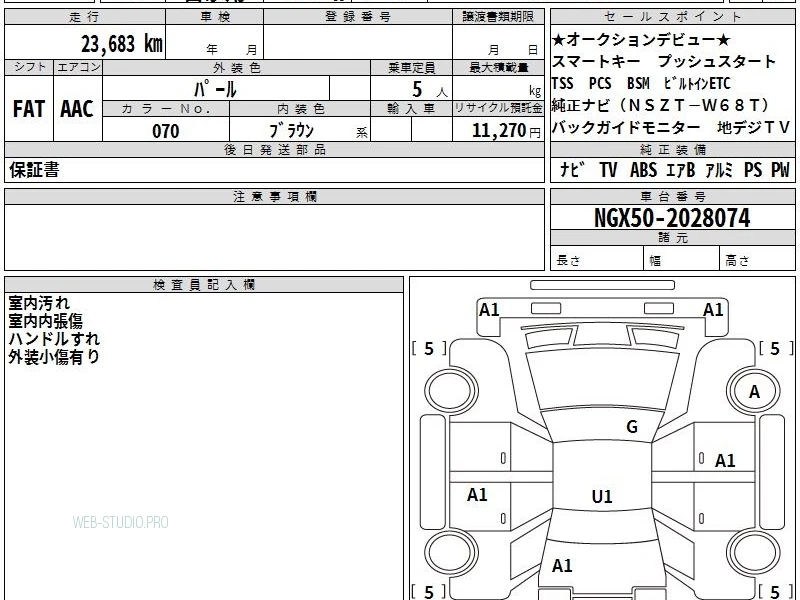Select the 乗車定員 header
The width and height of the screenshot is (800, 600).
point(411,67)
